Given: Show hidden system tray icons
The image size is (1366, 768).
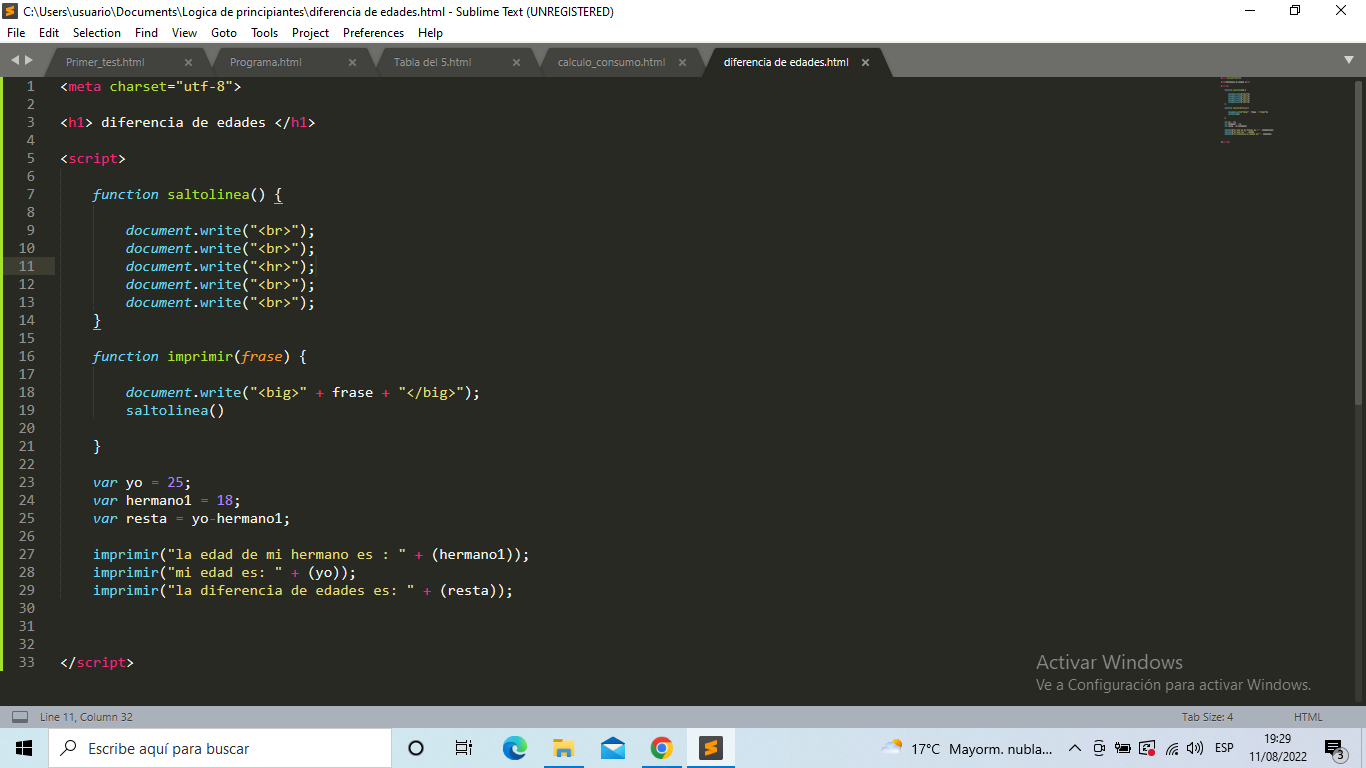Looking at the screenshot, I should click(x=1075, y=748).
